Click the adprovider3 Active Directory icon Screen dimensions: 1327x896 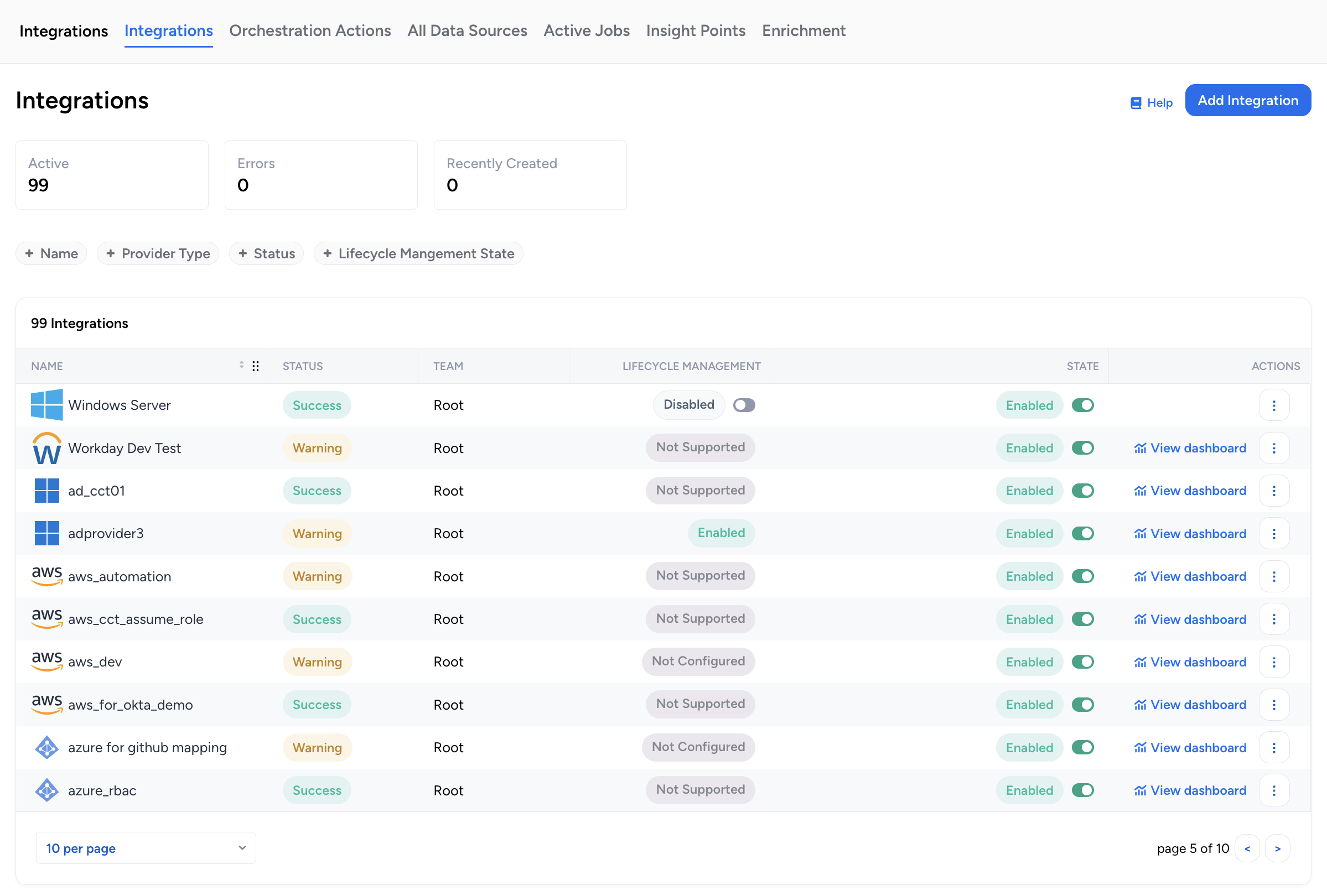(x=47, y=534)
